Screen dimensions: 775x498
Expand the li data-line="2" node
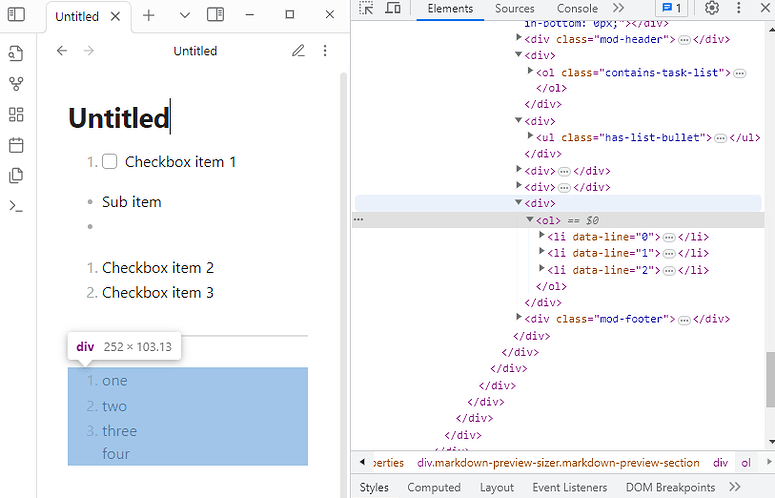tap(542, 268)
